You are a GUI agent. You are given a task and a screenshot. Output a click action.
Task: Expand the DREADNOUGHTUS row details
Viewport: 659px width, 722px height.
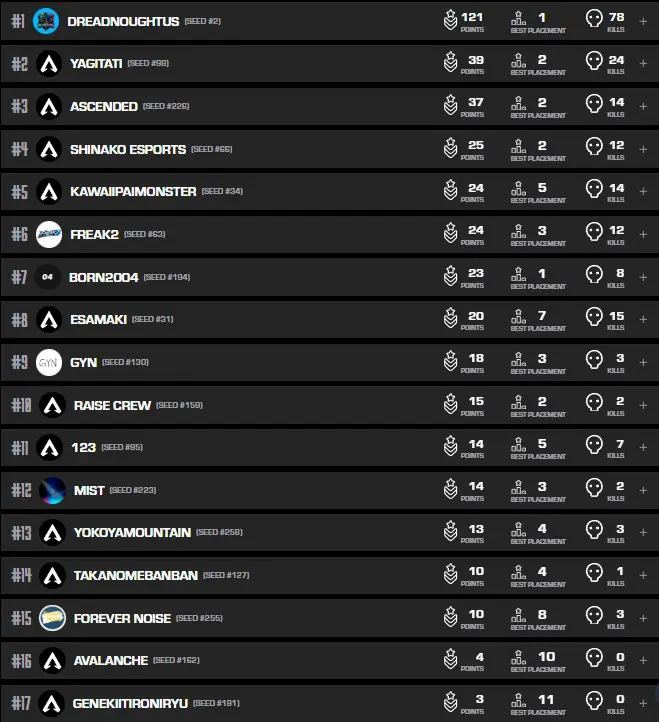(x=643, y=20)
